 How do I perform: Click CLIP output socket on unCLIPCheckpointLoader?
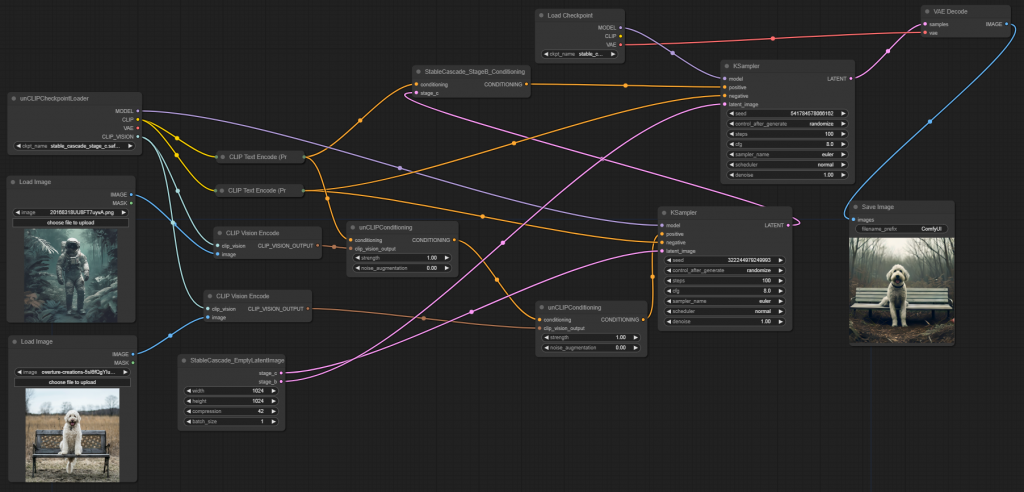(138, 120)
